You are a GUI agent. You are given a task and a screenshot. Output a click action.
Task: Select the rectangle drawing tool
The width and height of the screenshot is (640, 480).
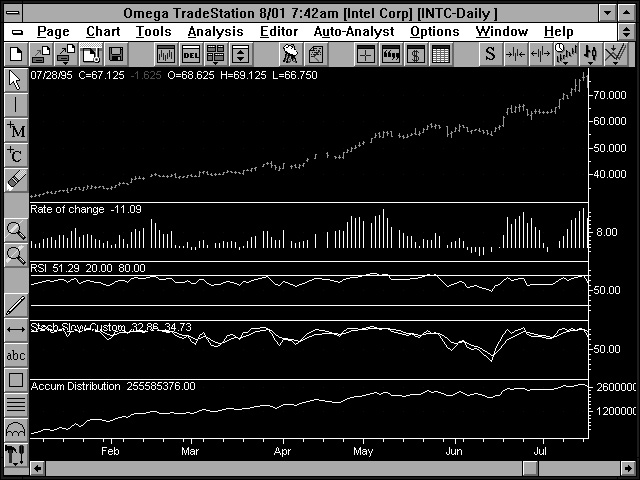pyautogui.click(x=15, y=380)
